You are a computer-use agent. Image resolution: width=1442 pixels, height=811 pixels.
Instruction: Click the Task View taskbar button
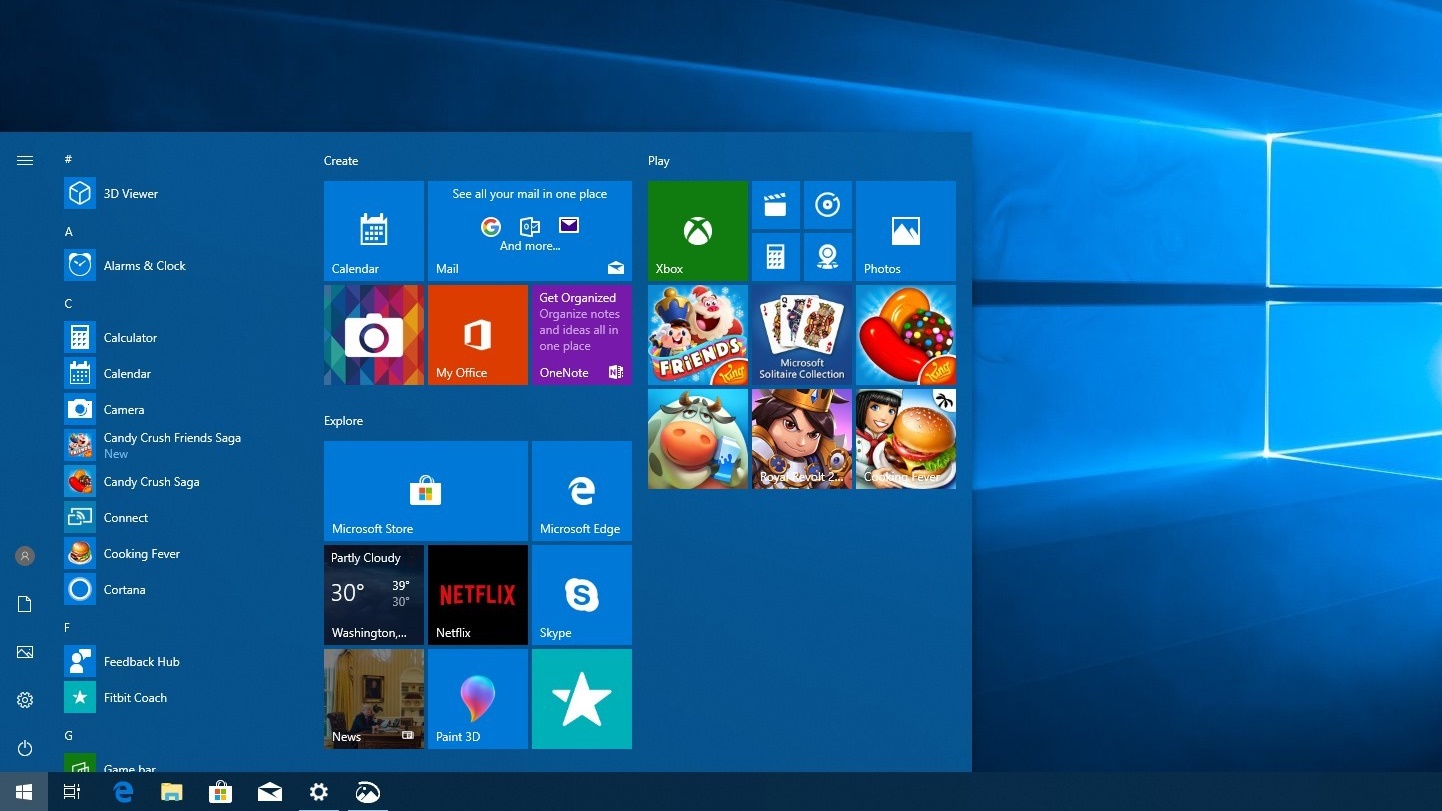[72, 792]
